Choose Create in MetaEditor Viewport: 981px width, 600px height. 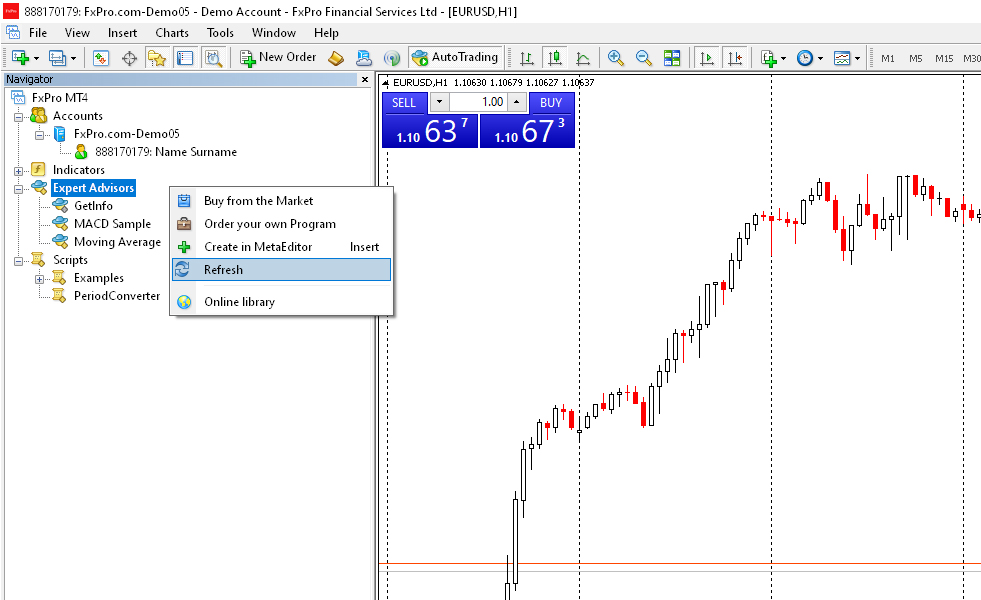[282, 247]
